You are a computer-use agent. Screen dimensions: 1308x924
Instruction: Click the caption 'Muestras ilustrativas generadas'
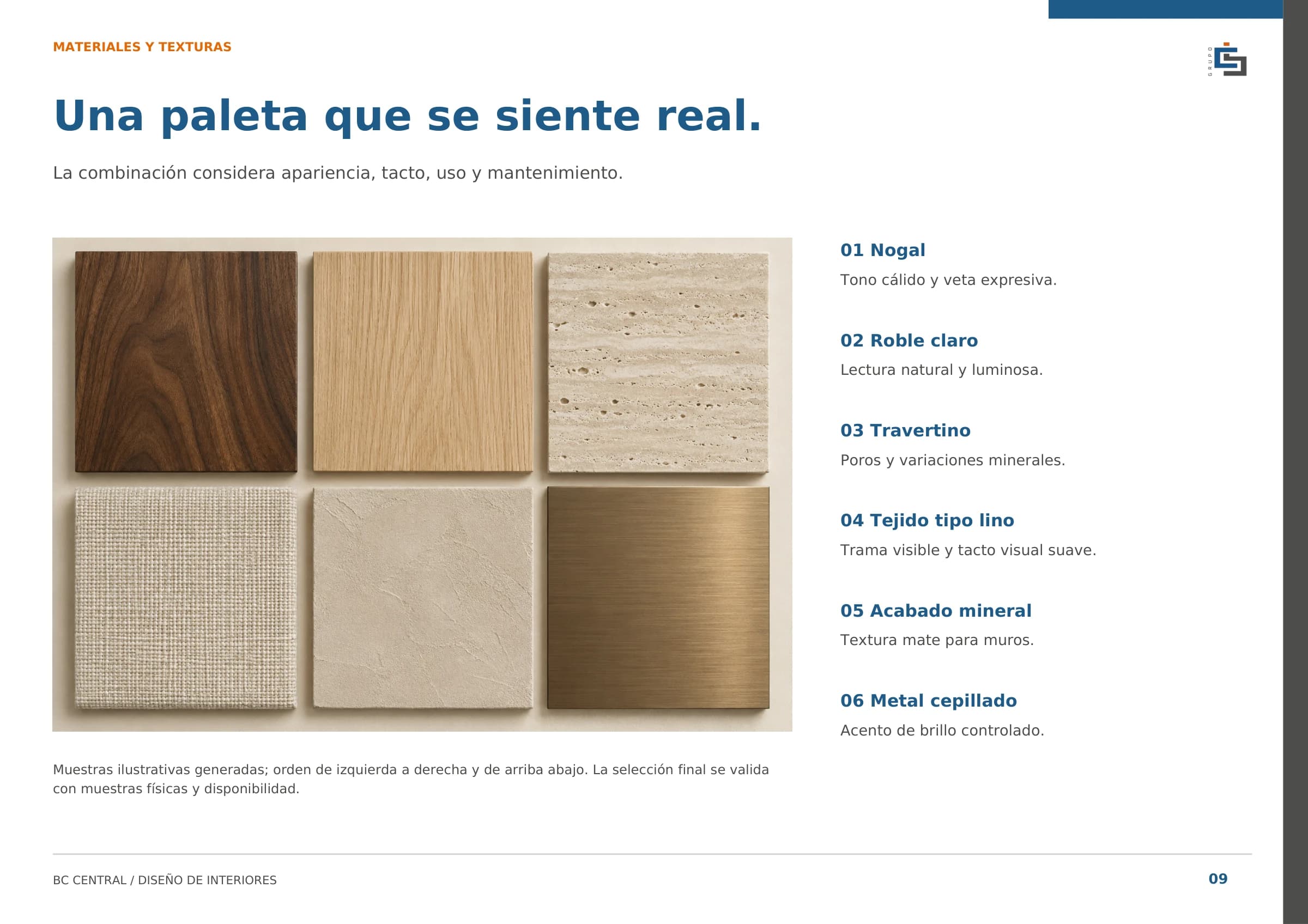pyautogui.click(x=411, y=780)
